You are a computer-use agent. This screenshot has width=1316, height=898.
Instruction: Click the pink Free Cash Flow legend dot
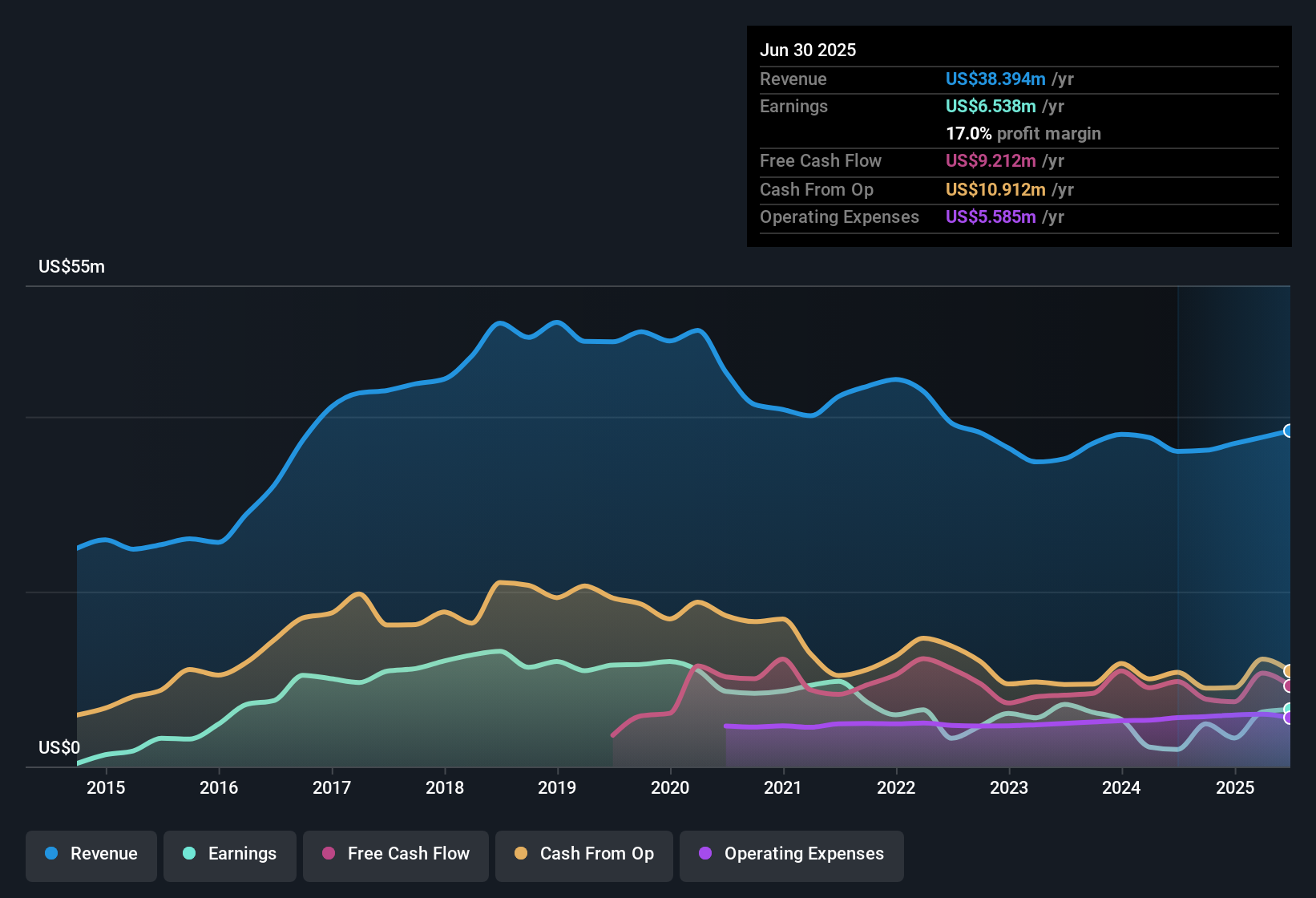328,854
